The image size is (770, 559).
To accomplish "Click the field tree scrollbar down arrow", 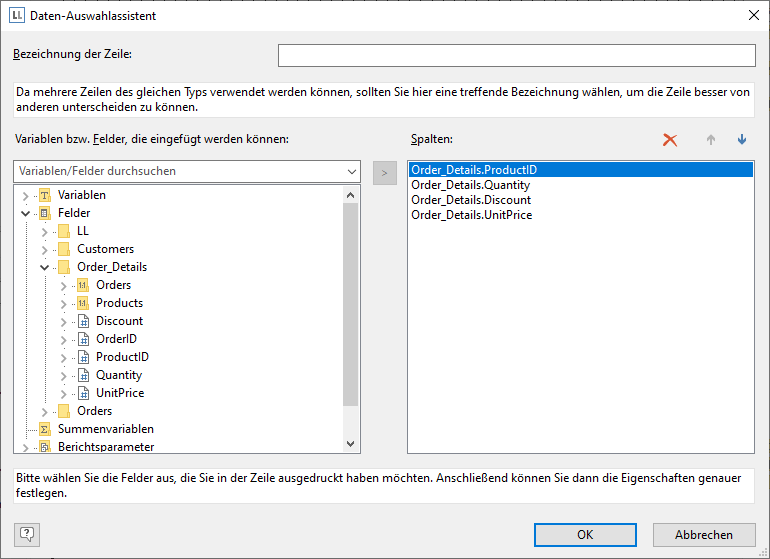I will [350, 443].
